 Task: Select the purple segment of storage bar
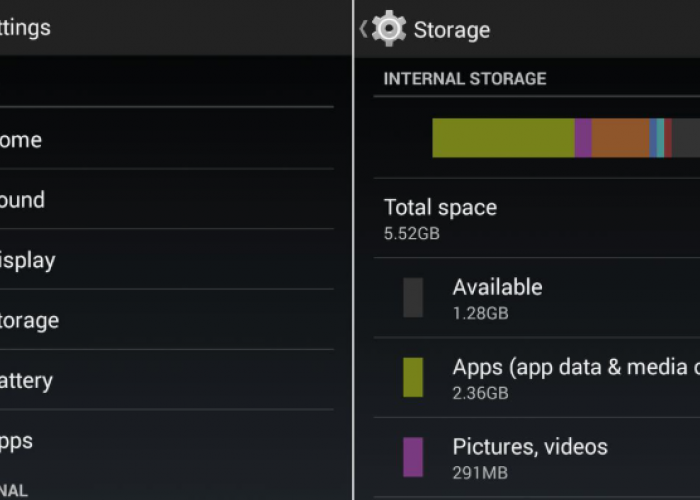[x=583, y=138]
